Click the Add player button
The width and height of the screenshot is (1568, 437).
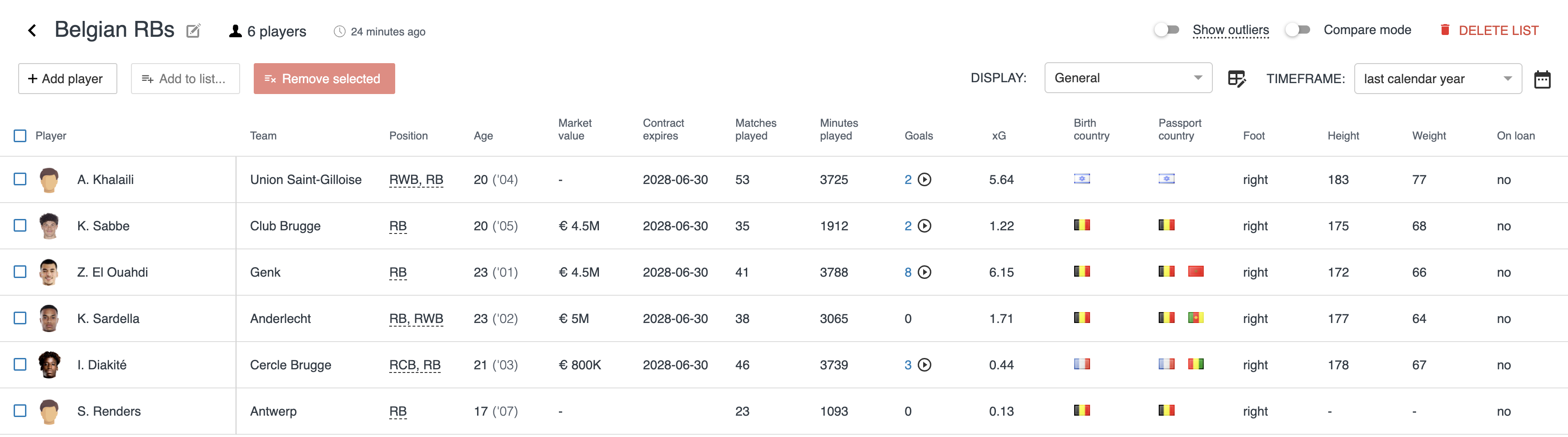pyautogui.click(x=68, y=79)
